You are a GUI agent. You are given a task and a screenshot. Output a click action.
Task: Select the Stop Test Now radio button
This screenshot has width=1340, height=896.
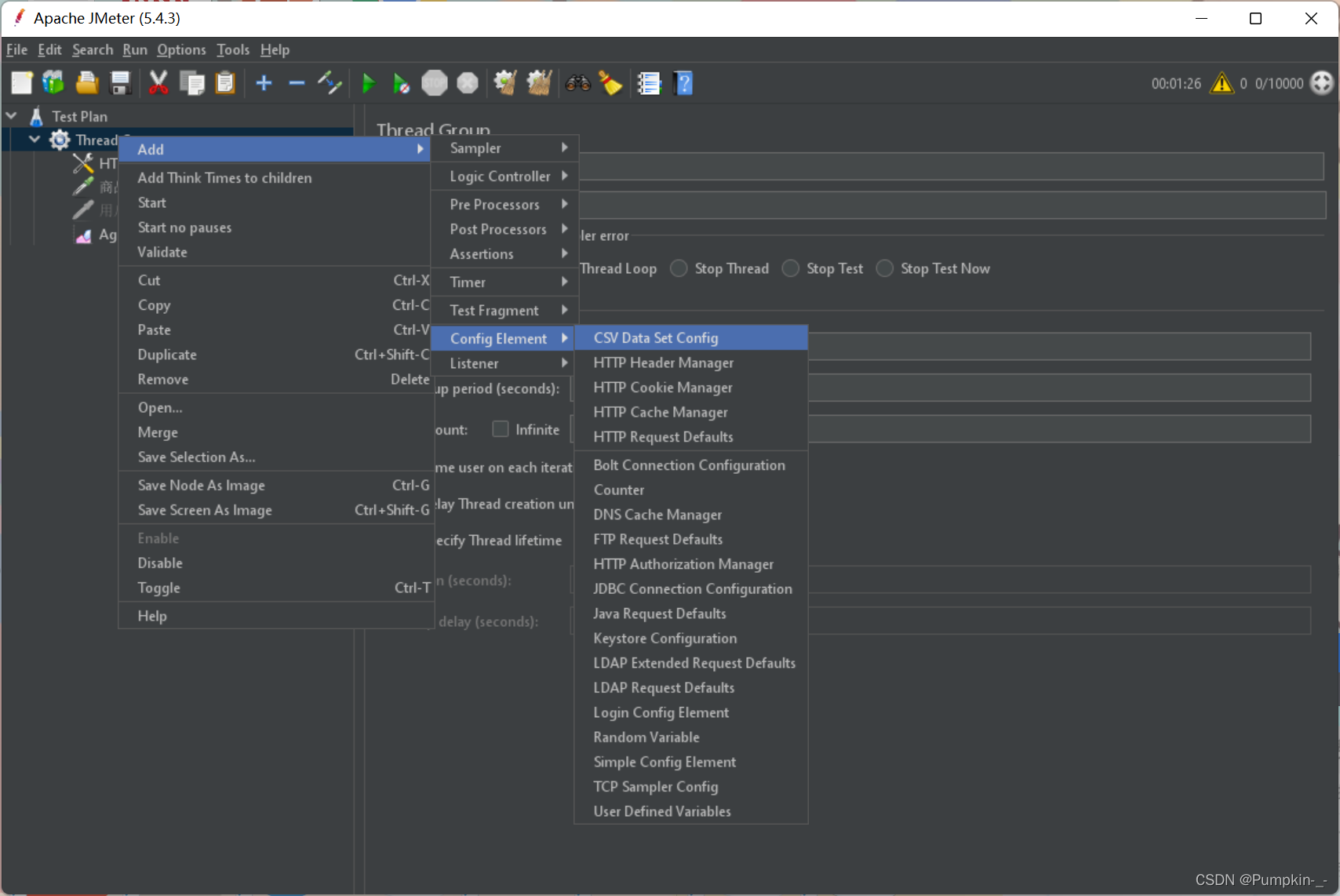point(884,268)
